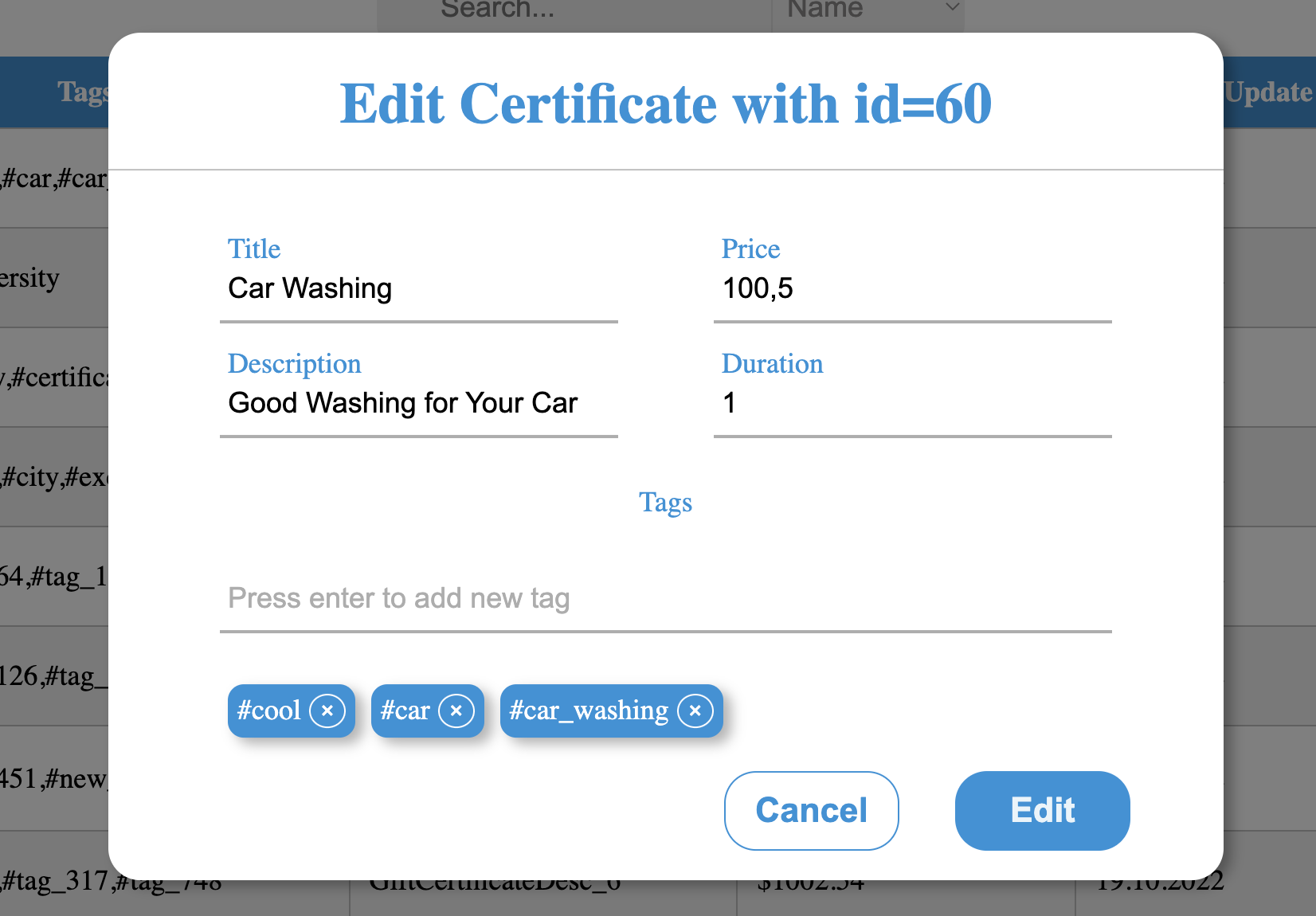
Task: Remove the #car_washing tag
Action: coord(695,710)
